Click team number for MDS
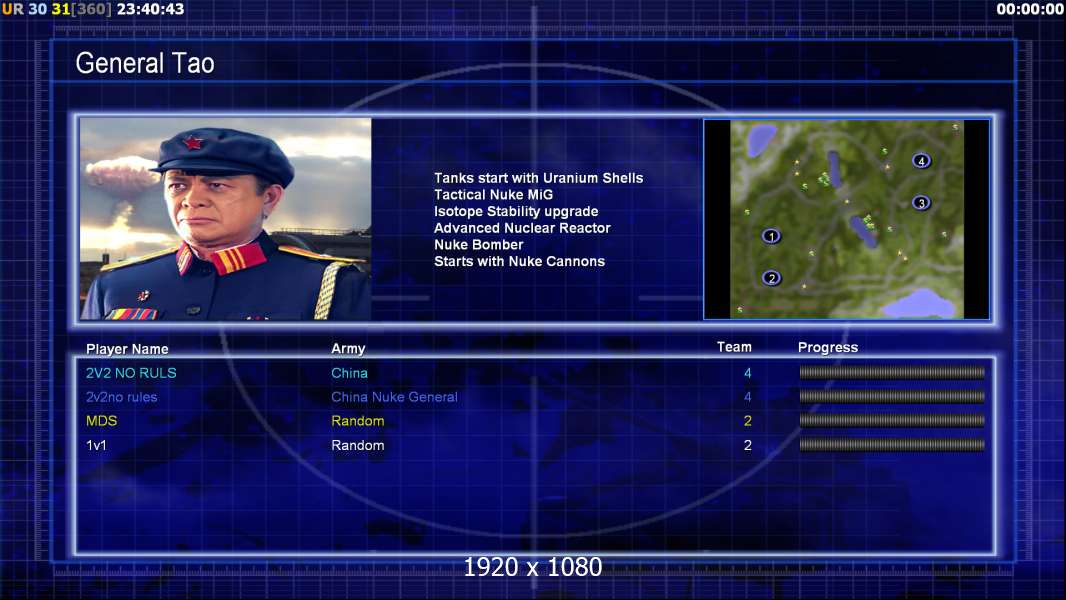 pyautogui.click(x=748, y=421)
